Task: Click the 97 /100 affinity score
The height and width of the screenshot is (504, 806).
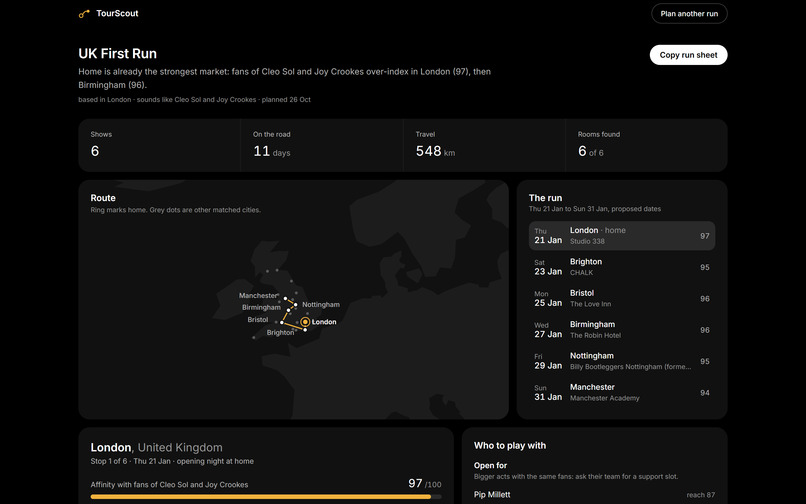Action: pyautogui.click(x=425, y=483)
